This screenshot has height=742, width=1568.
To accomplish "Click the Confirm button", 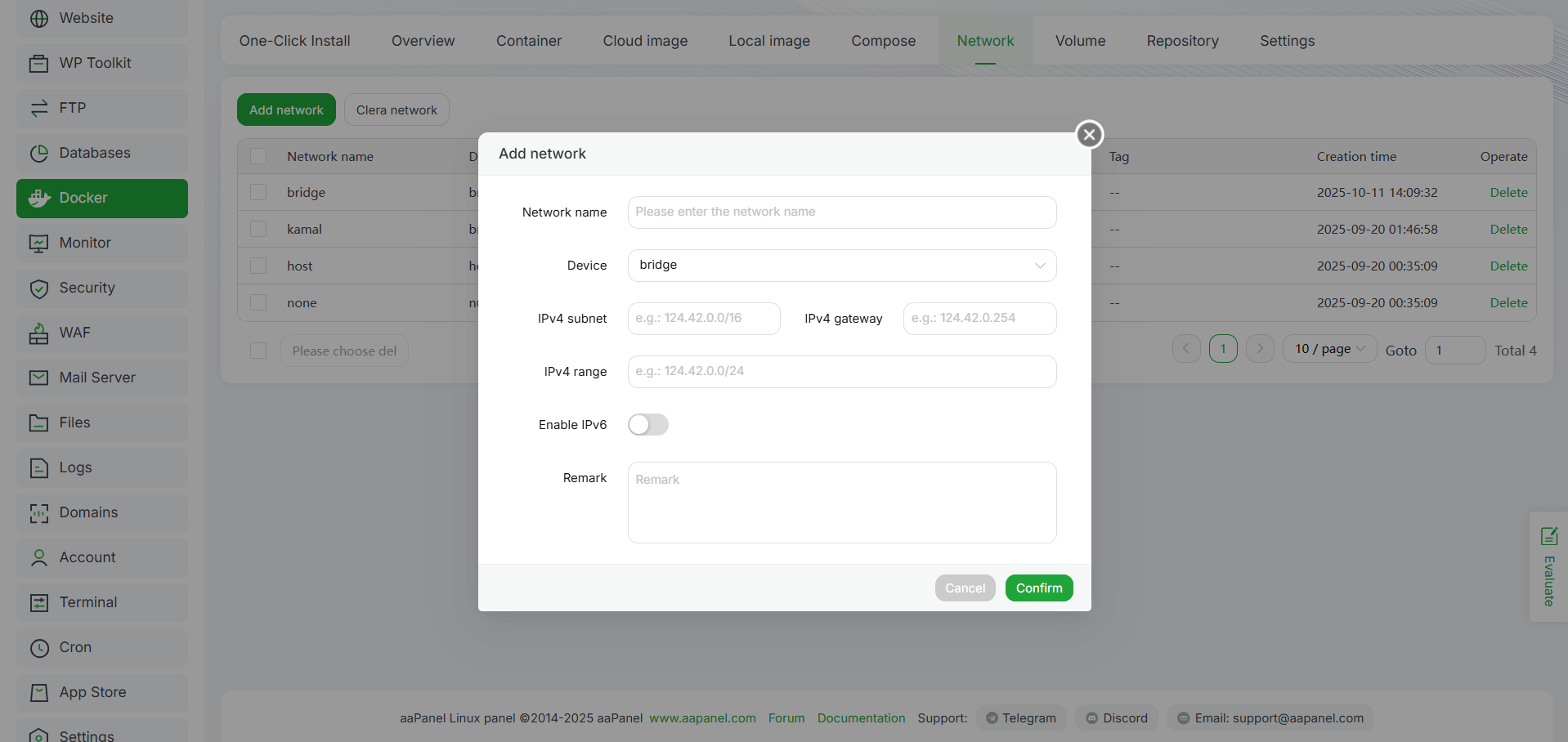I will [x=1039, y=588].
